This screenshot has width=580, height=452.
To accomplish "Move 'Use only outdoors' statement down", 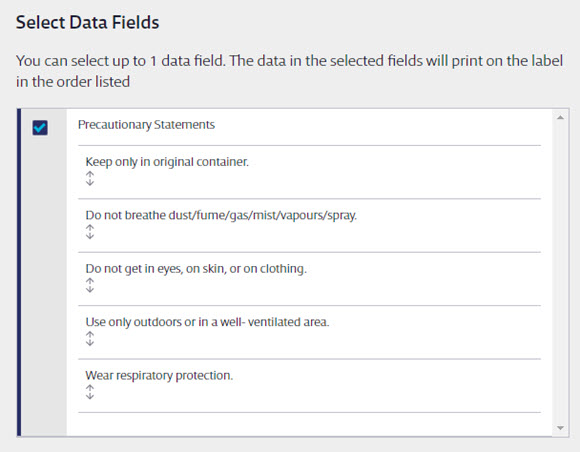I will click(x=90, y=342).
